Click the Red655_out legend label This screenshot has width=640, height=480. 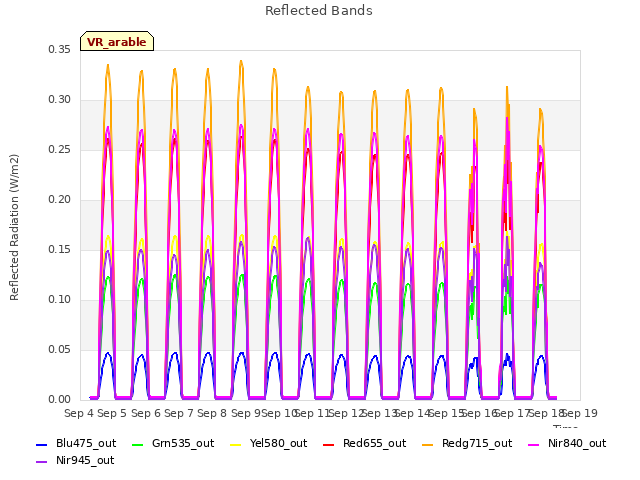375,443
